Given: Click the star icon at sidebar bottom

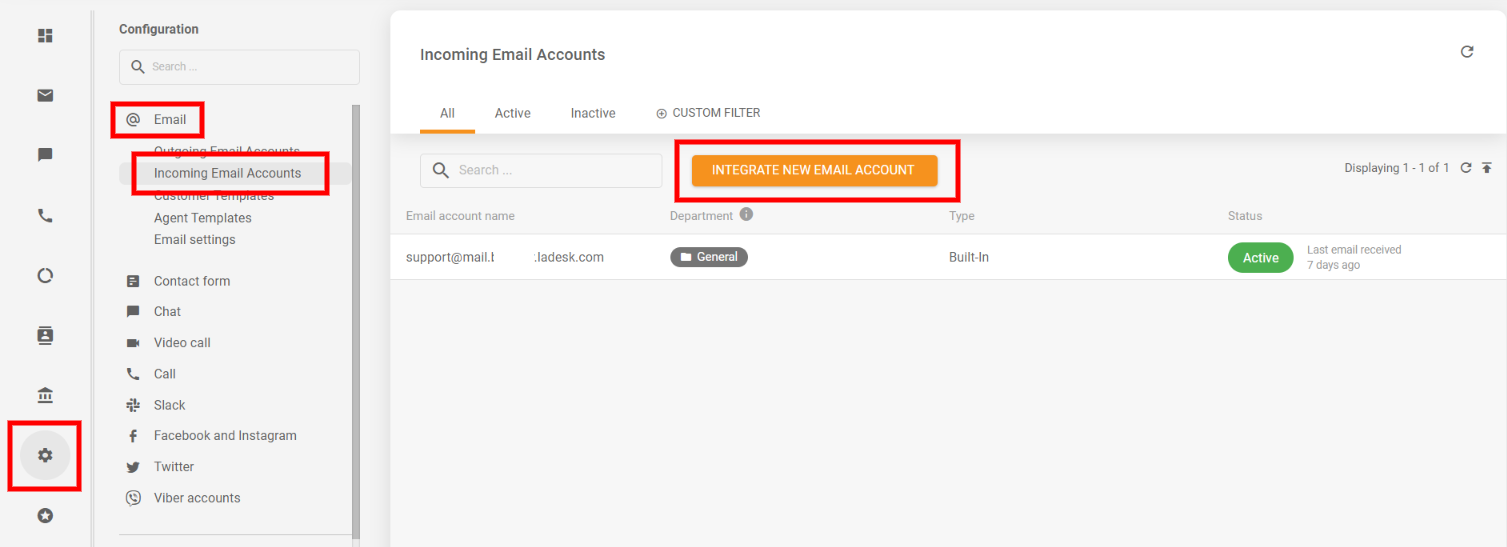Looking at the screenshot, I should click(45, 516).
